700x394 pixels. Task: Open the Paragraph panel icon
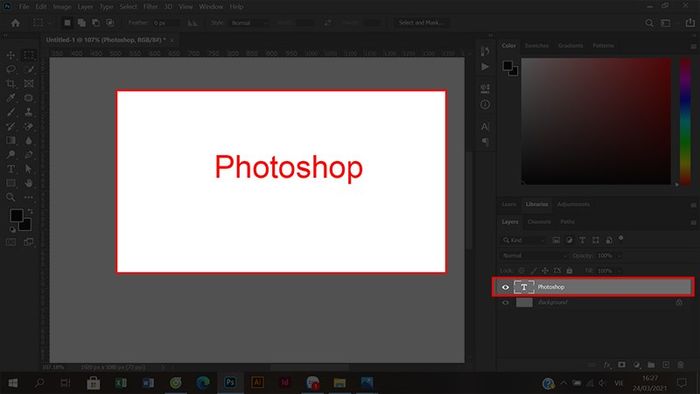coord(485,142)
